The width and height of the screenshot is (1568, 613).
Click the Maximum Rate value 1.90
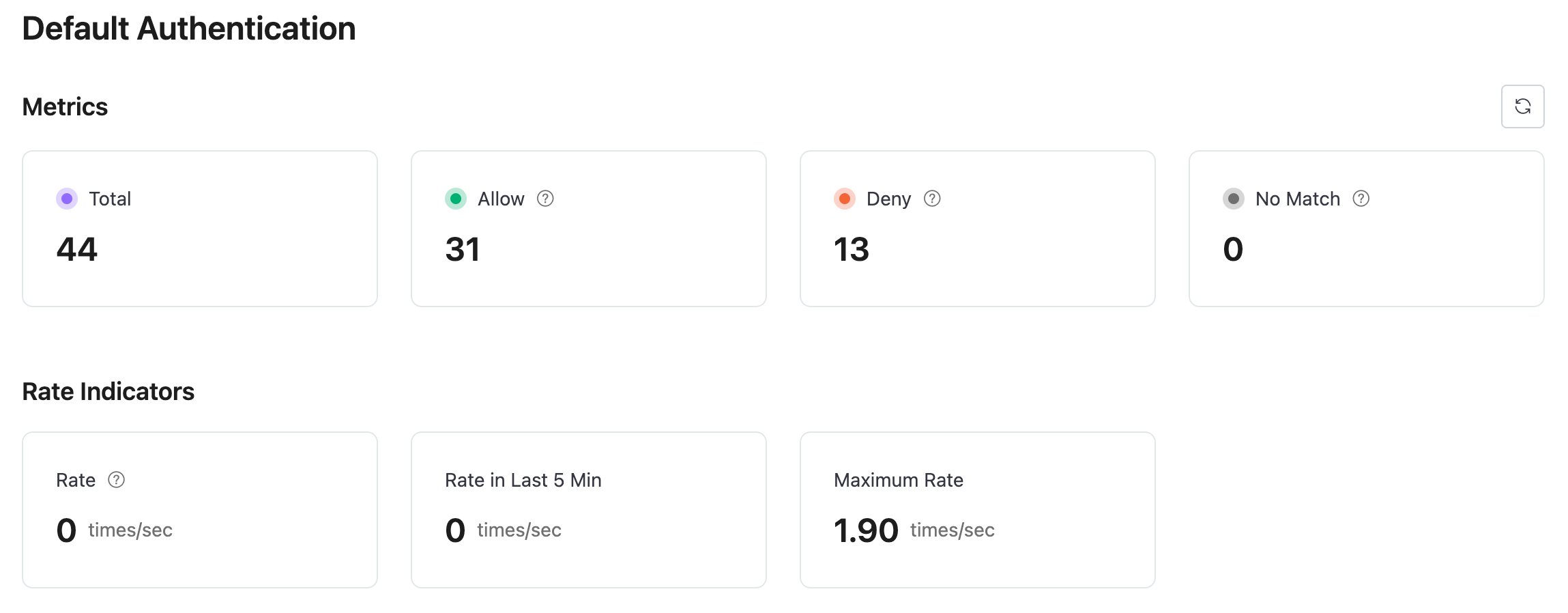(866, 530)
